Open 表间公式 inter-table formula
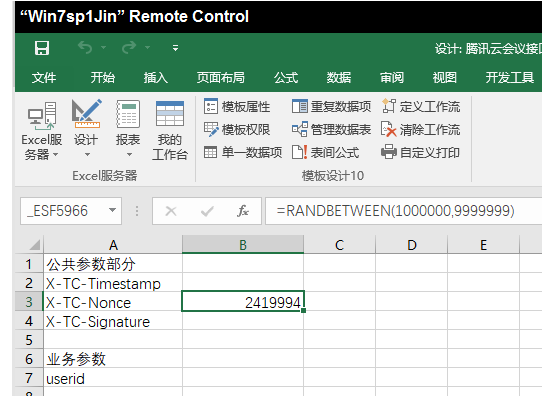Screen dimensions: 542x396 tap(325, 152)
